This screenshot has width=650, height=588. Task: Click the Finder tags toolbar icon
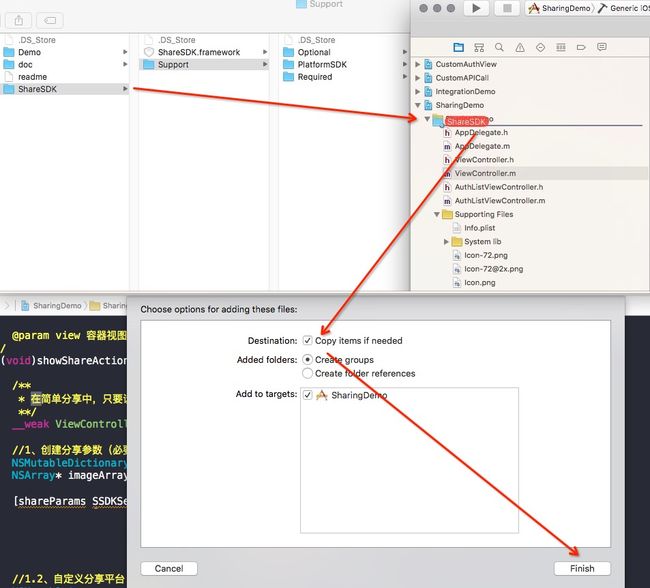coord(50,20)
